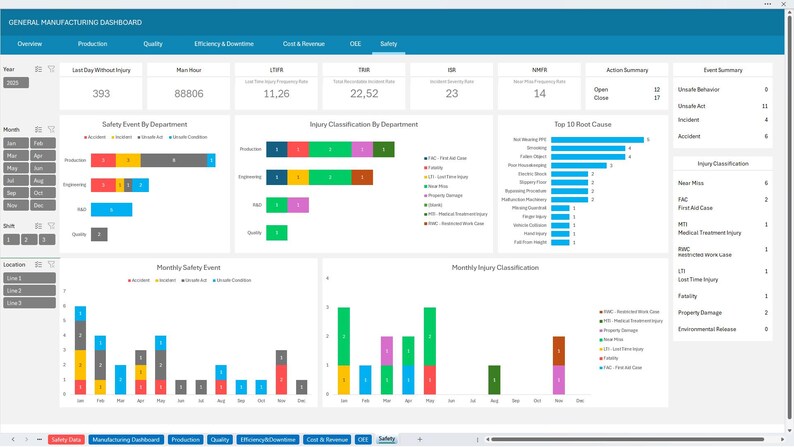Click the Open actions count in Action Summary

tap(657, 90)
